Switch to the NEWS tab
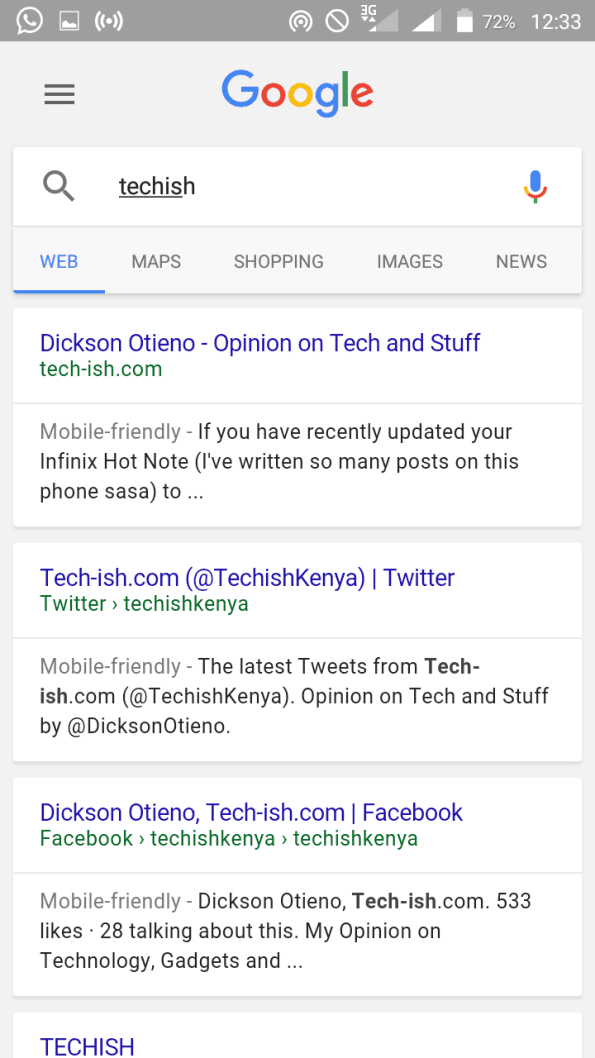Viewport: 595px width, 1058px height. point(521,261)
